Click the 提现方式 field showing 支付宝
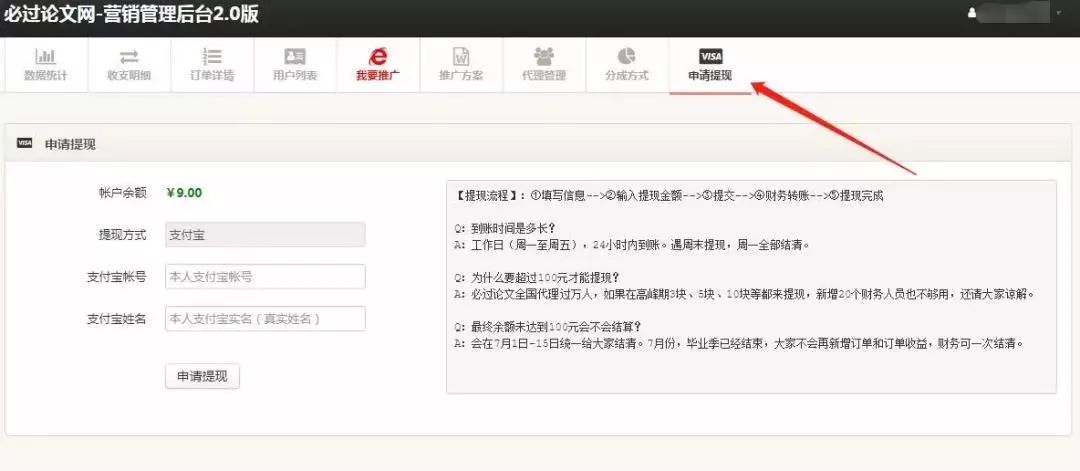Screen dimensions: 1080x471 pos(265,235)
